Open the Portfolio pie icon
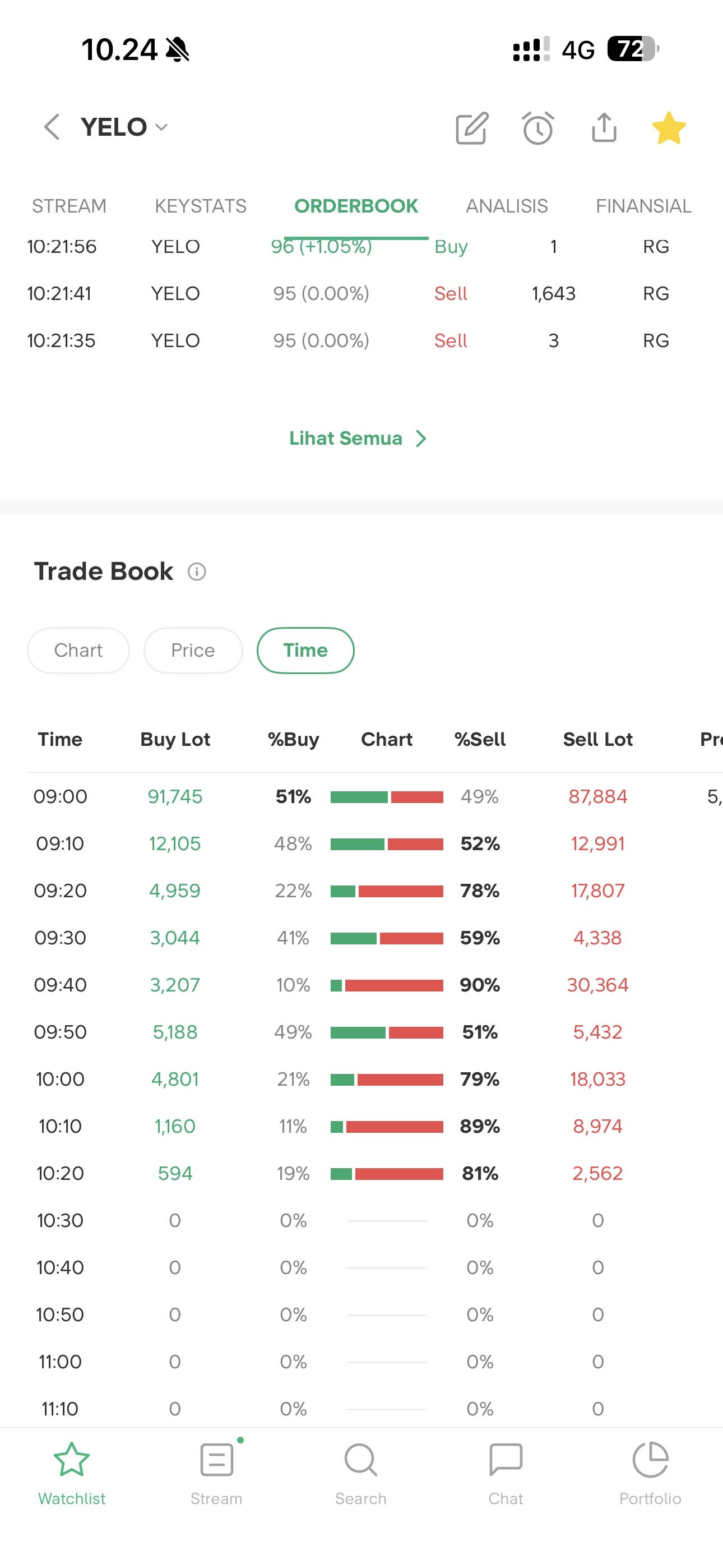 click(x=650, y=1470)
